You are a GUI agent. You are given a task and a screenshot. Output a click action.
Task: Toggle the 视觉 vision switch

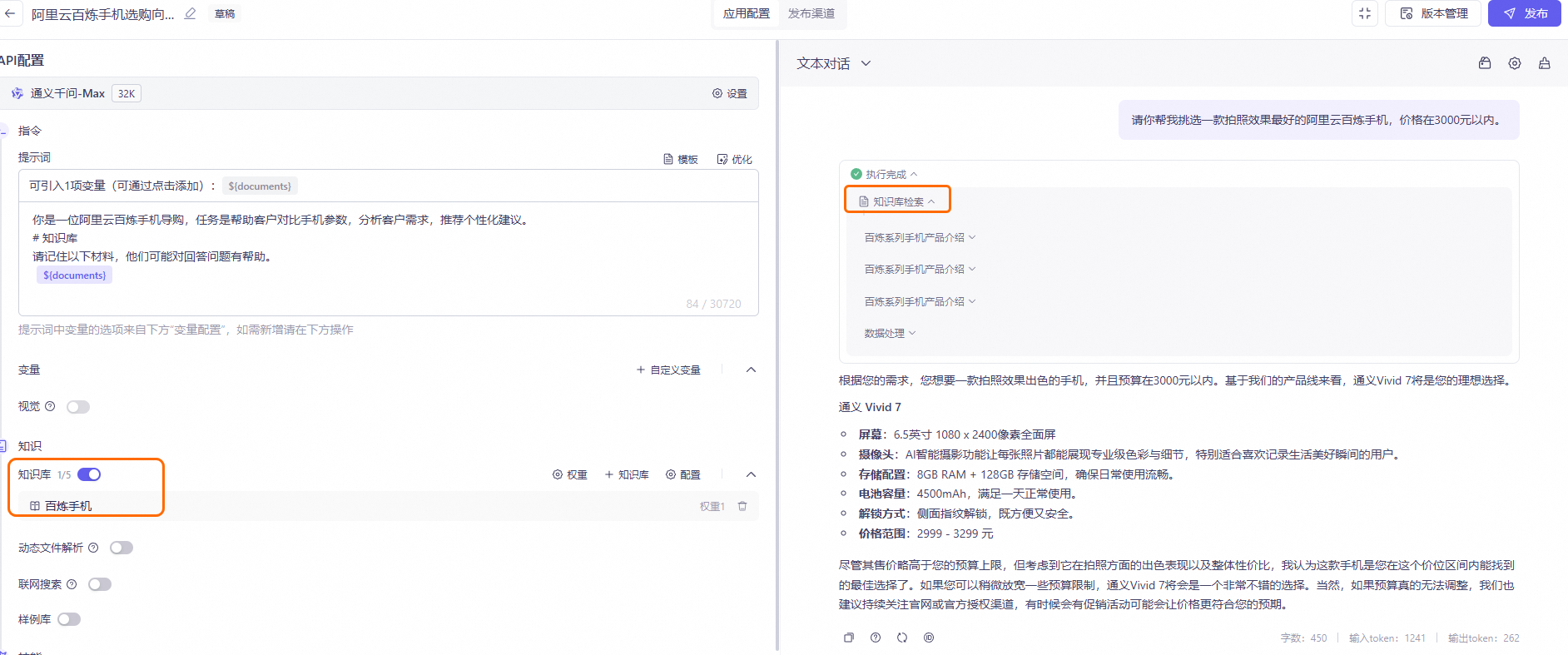coord(78,407)
